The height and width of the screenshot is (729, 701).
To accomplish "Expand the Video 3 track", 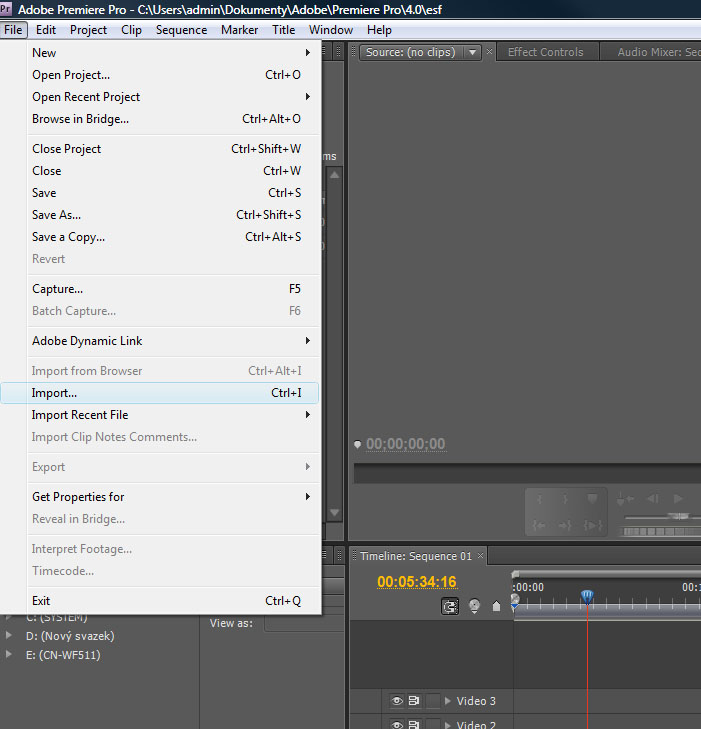I will point(448,701).
